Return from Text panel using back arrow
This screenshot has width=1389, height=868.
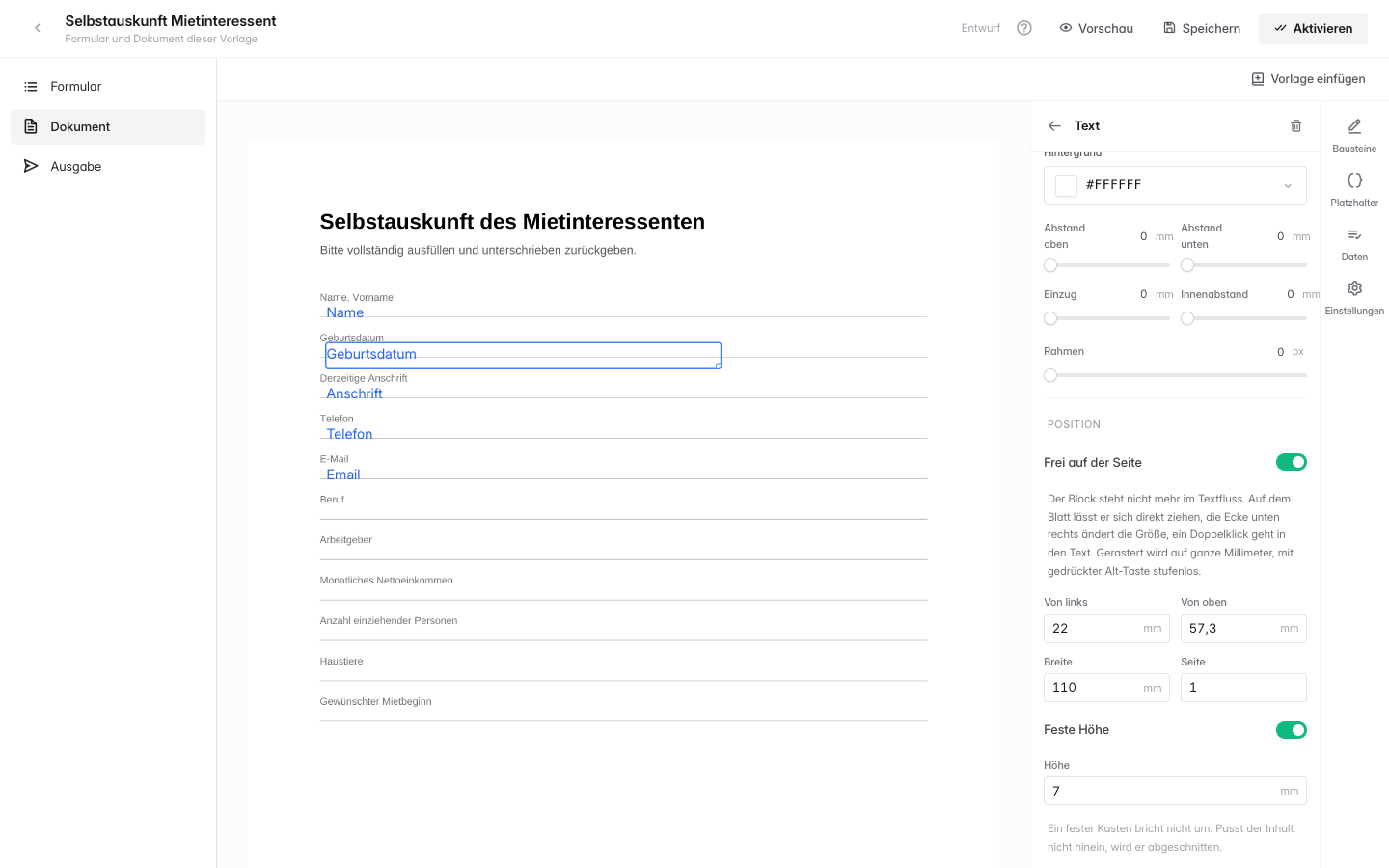pyautogui.click(x=1054, y=126)
